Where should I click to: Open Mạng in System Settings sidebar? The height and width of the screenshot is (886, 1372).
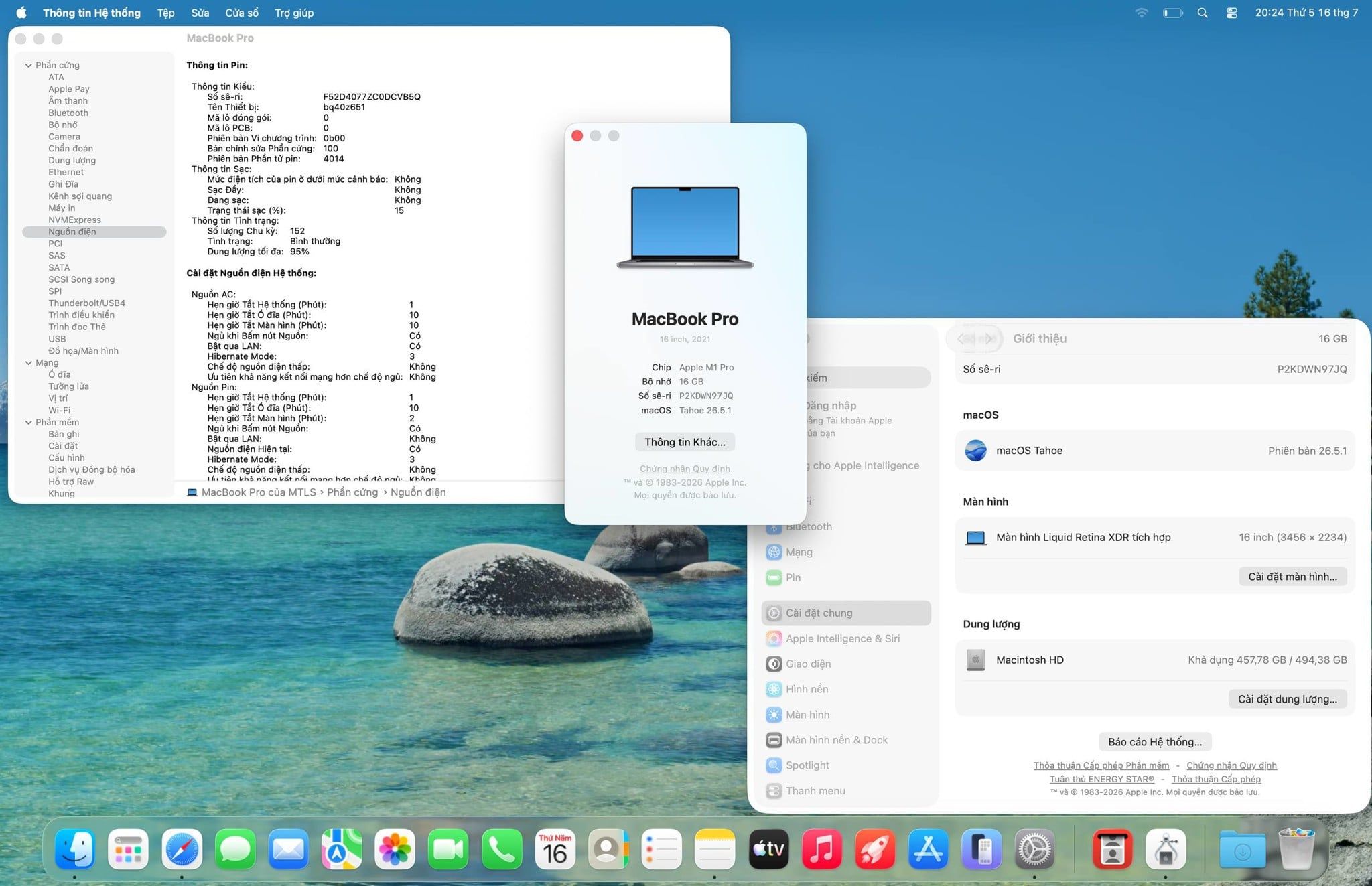coord(846,552)
